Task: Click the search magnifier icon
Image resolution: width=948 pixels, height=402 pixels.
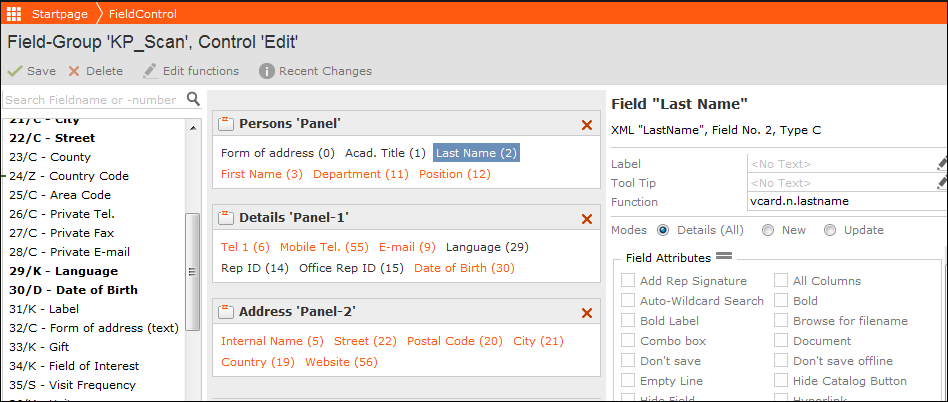Action: (x=193, y=99)
